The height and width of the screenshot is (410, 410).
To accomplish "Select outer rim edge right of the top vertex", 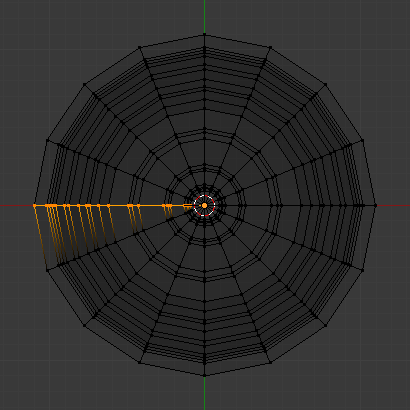I will pyautogui.click(x=237, y=41).
